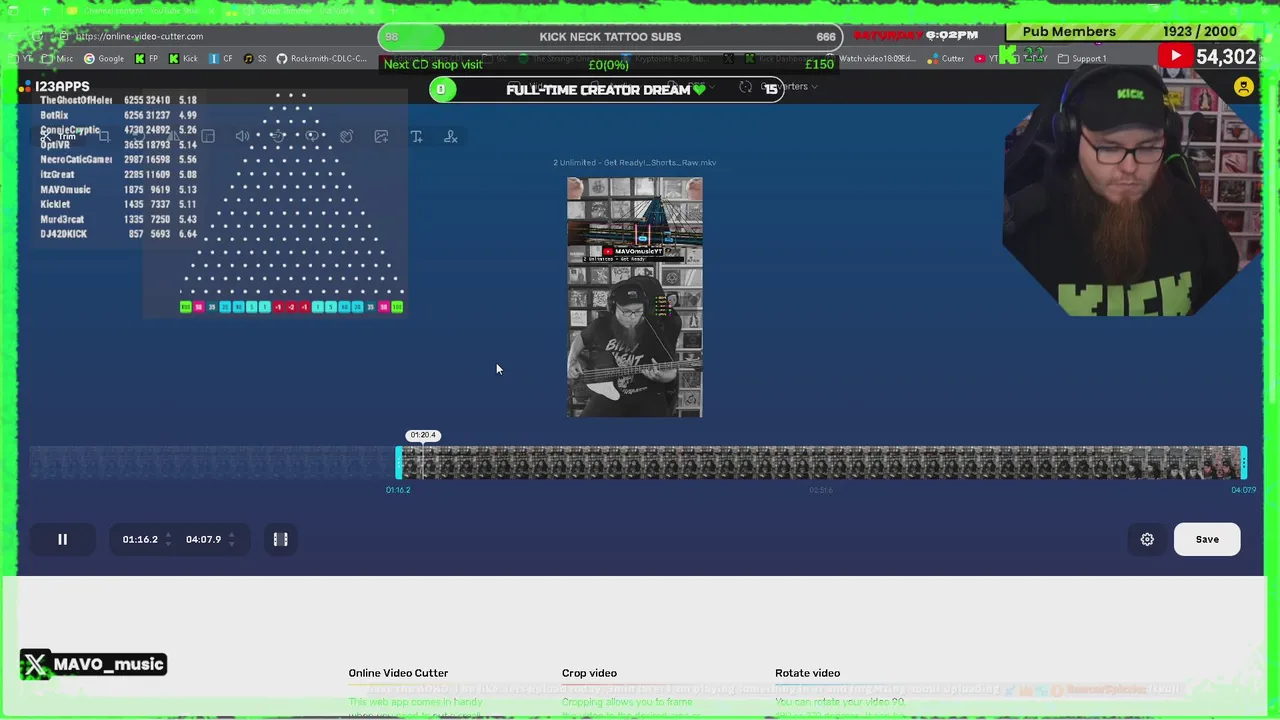Grab the left trim handle on timeline

click(399, 462)
